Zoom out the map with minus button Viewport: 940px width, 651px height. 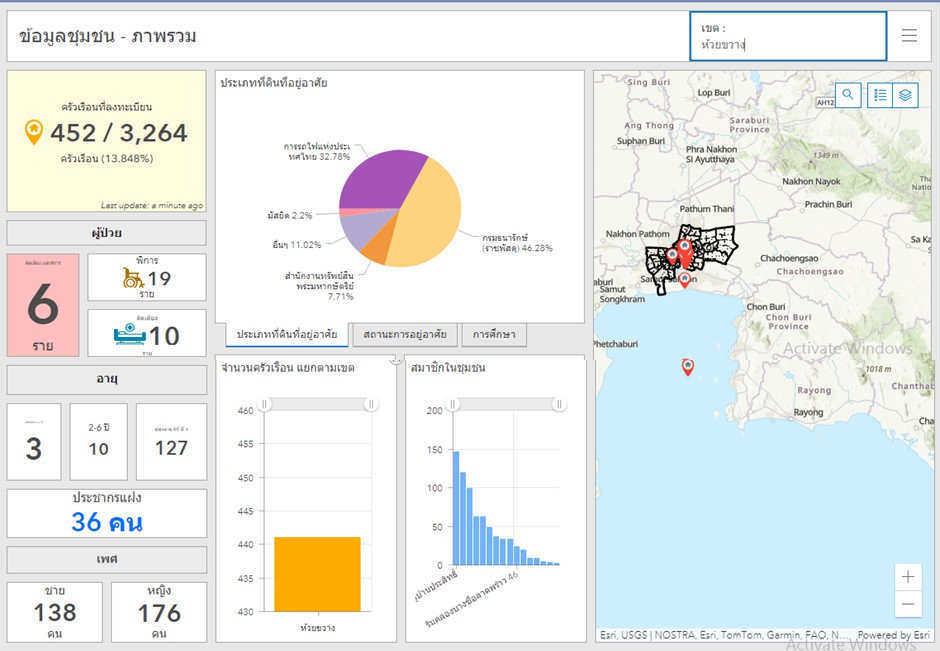pos(908,604)
